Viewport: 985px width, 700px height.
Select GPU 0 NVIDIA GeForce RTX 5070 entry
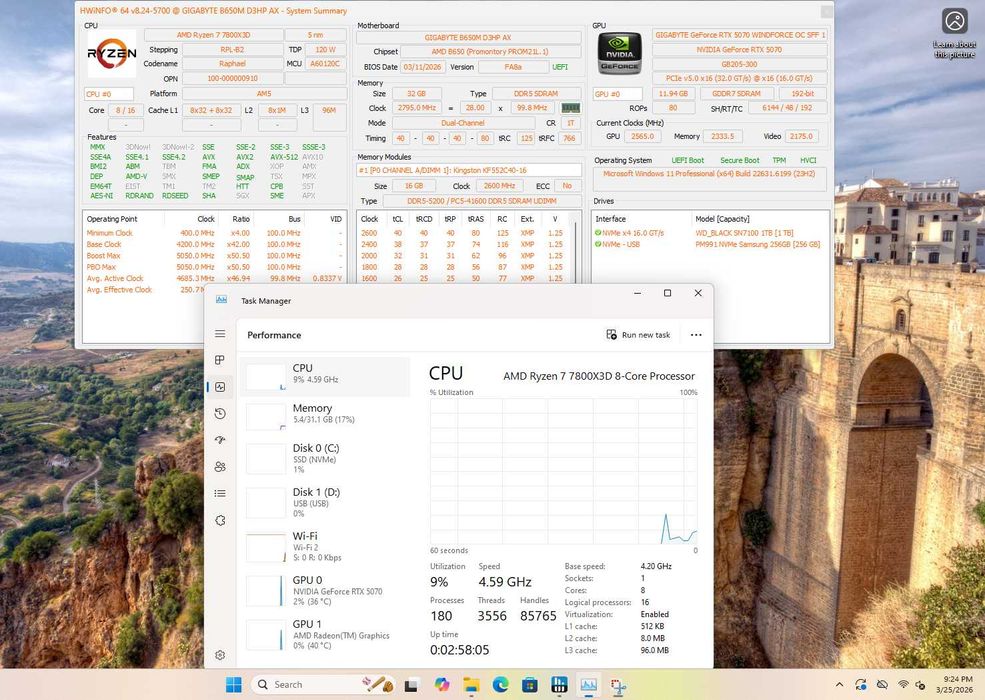click(x=325, y=591)
